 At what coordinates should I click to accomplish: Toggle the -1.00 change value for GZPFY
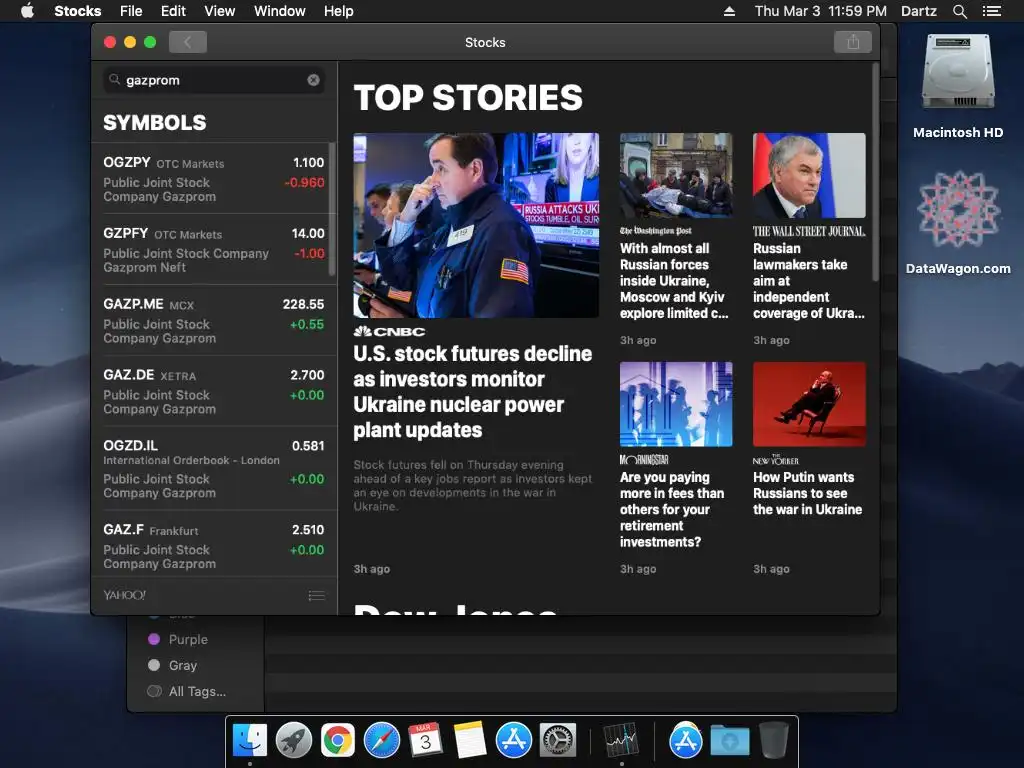coord(309,253)
